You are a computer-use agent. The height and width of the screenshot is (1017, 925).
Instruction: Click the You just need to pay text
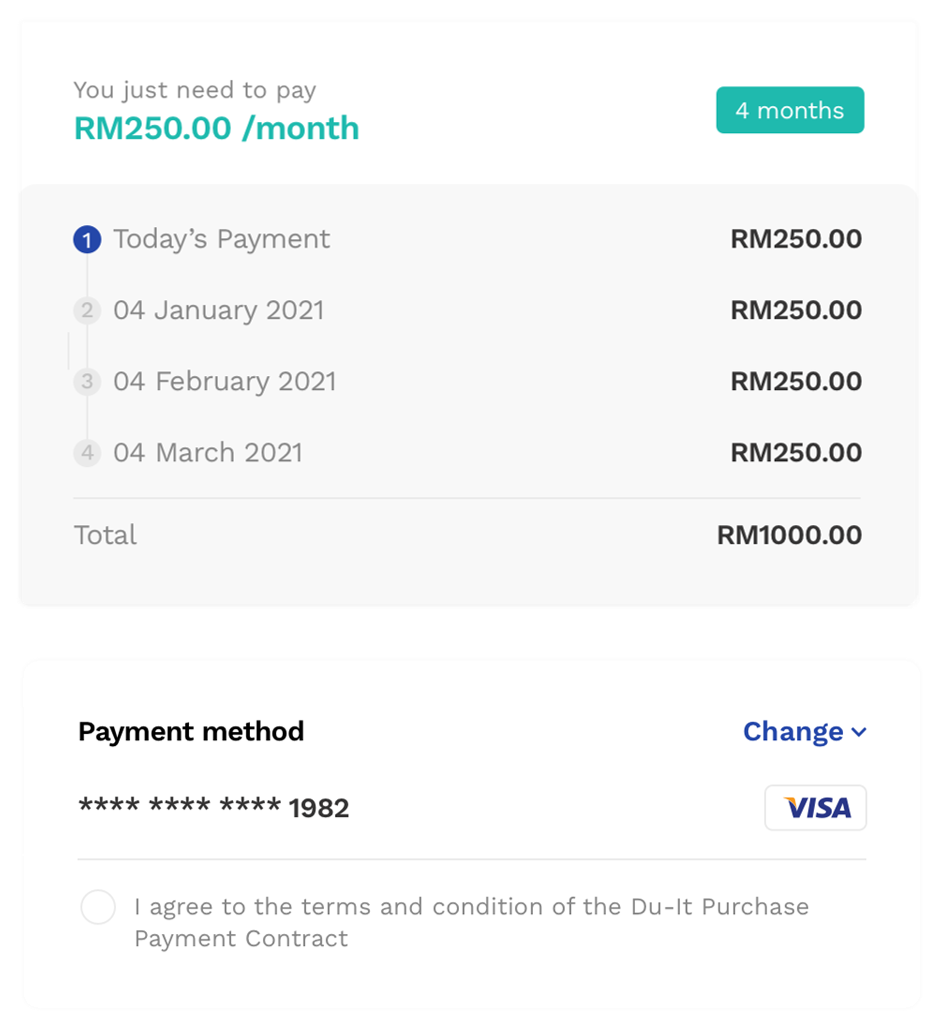(194, 90)
